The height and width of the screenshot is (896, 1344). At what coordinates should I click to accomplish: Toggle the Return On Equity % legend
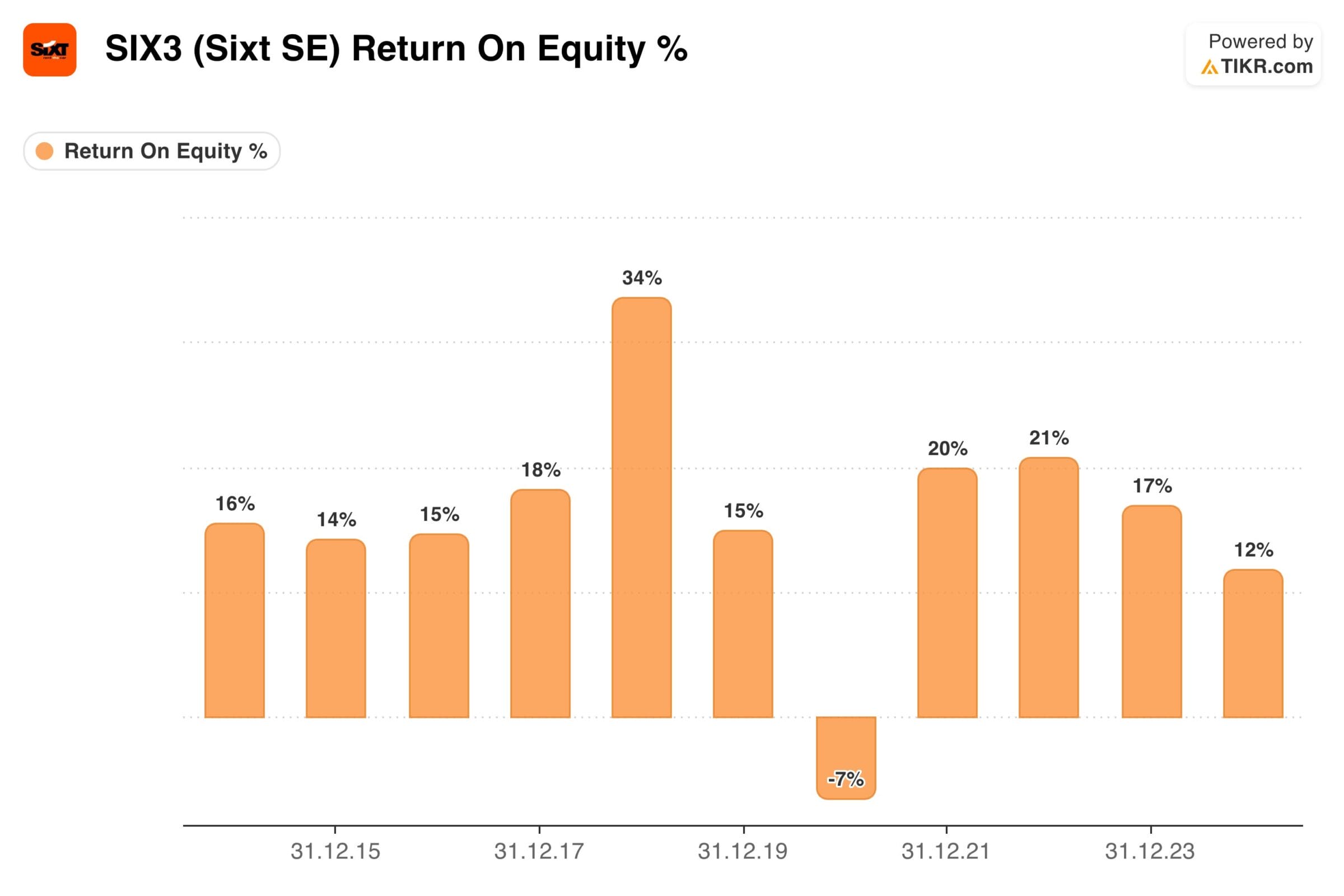pos(152,151)
